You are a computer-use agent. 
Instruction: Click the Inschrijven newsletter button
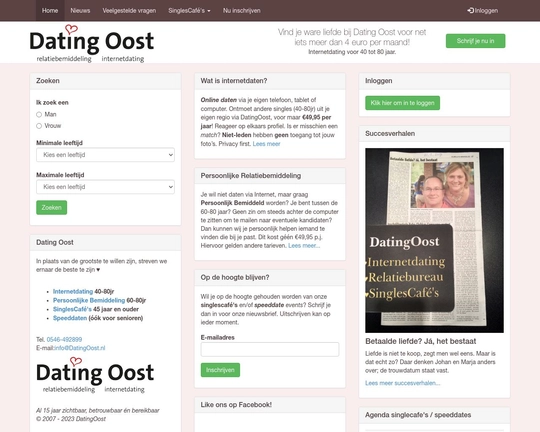pos(220,370)
